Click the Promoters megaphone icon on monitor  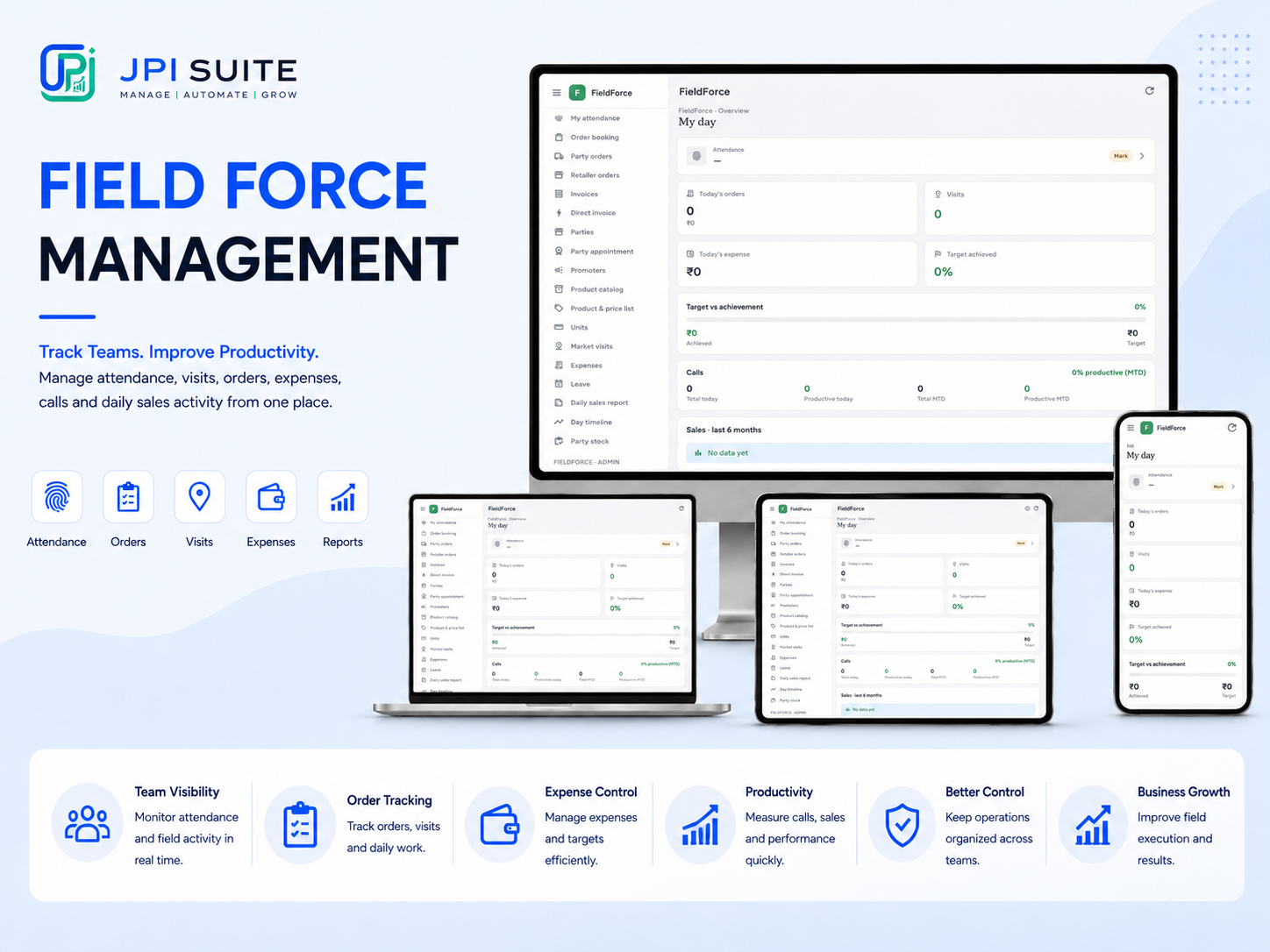(x=559, y=270)
